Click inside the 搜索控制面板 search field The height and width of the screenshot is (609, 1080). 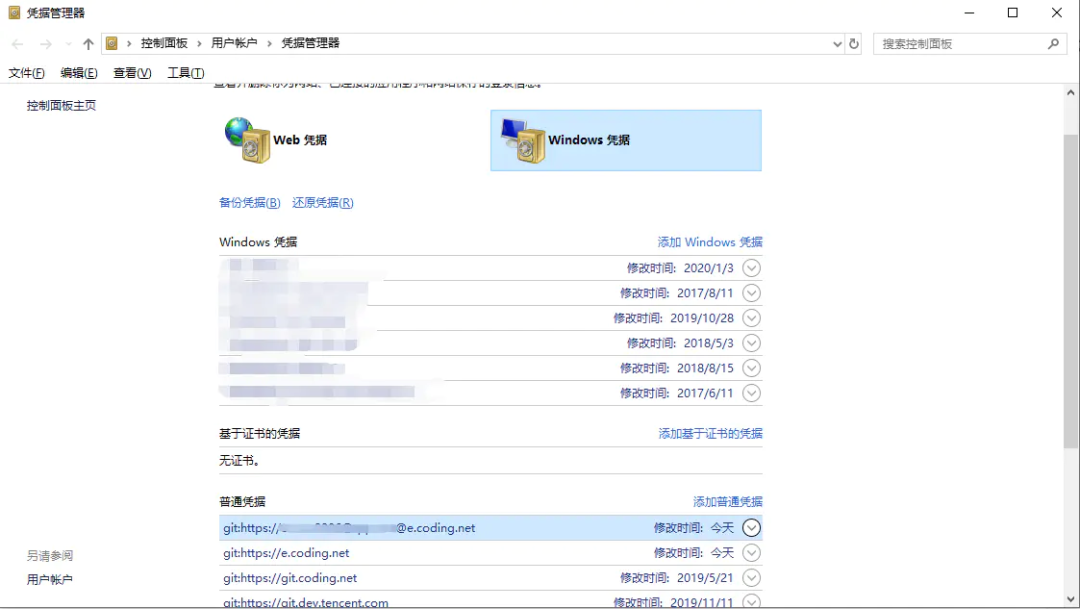pyautogui.click(x=960, y=44)
